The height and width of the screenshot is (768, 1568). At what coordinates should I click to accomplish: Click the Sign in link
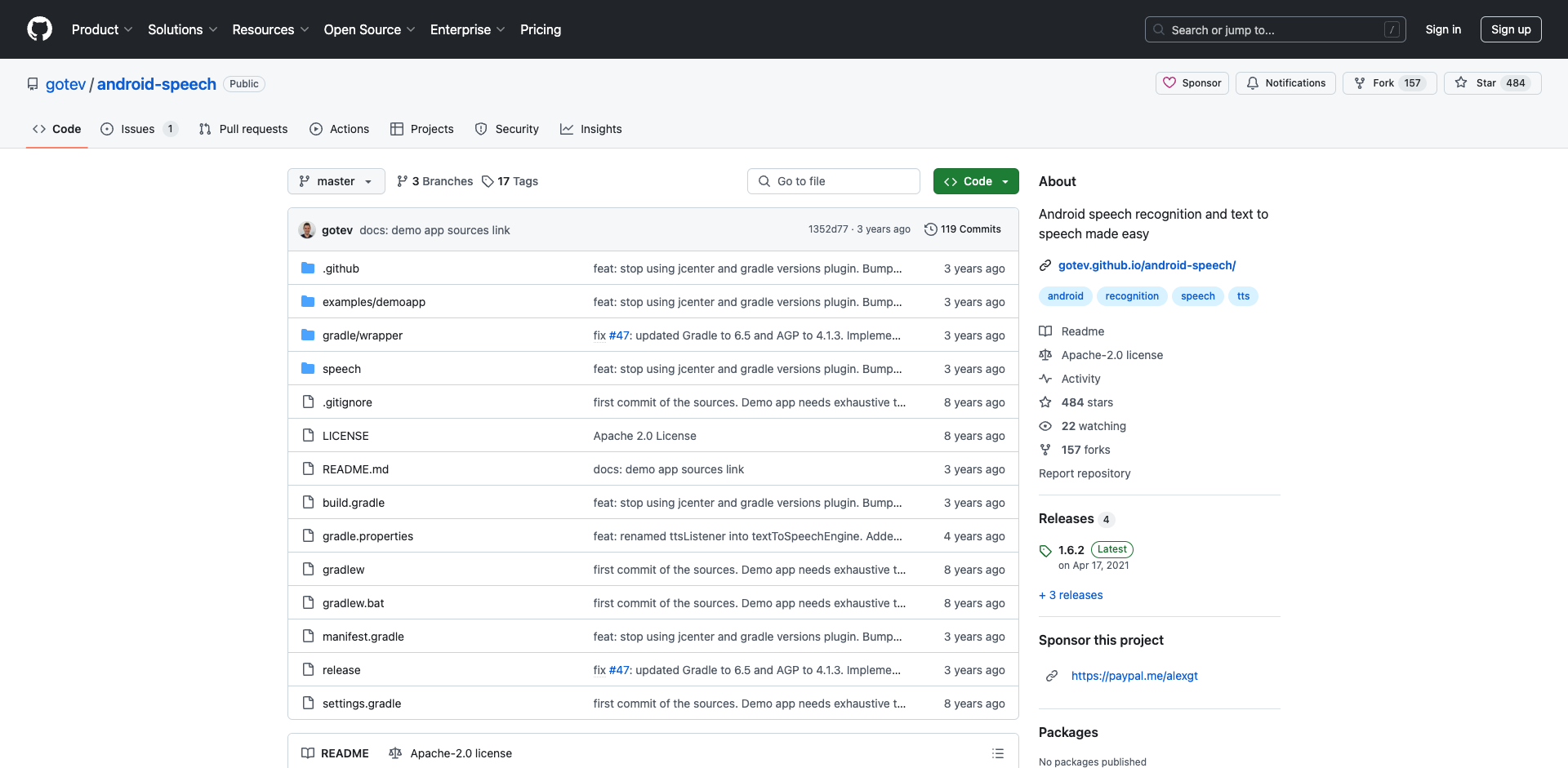tap(1443, 29)
